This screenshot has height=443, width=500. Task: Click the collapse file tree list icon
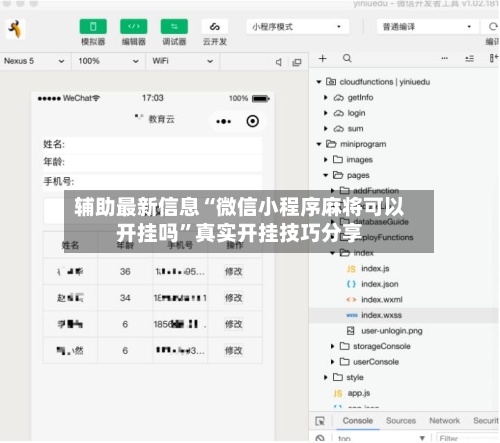coord(469,59)
